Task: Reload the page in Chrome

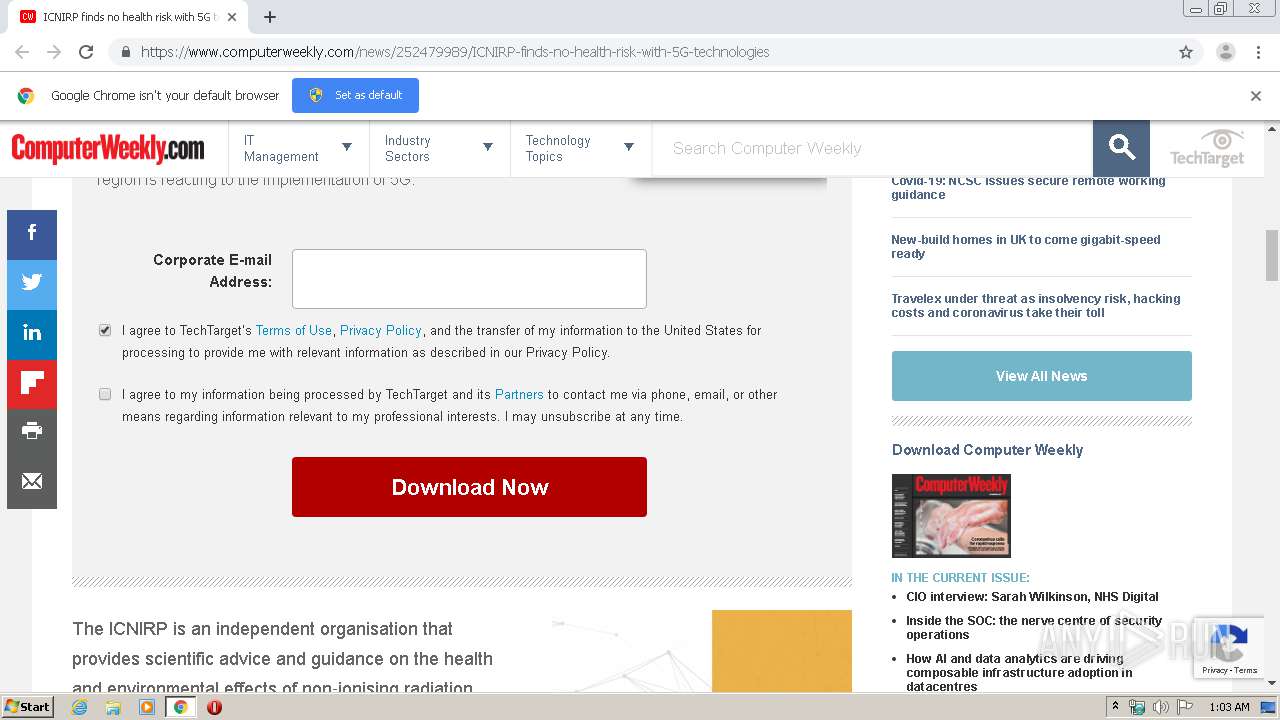Action: 86,52
